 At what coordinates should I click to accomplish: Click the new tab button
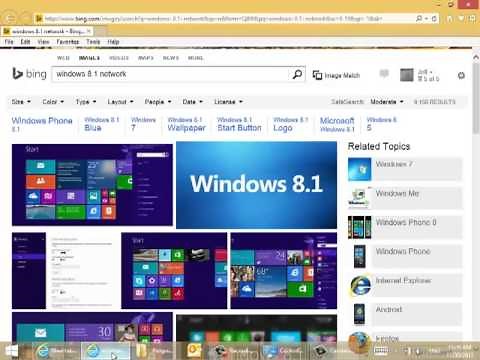click(x=100, y=31)
